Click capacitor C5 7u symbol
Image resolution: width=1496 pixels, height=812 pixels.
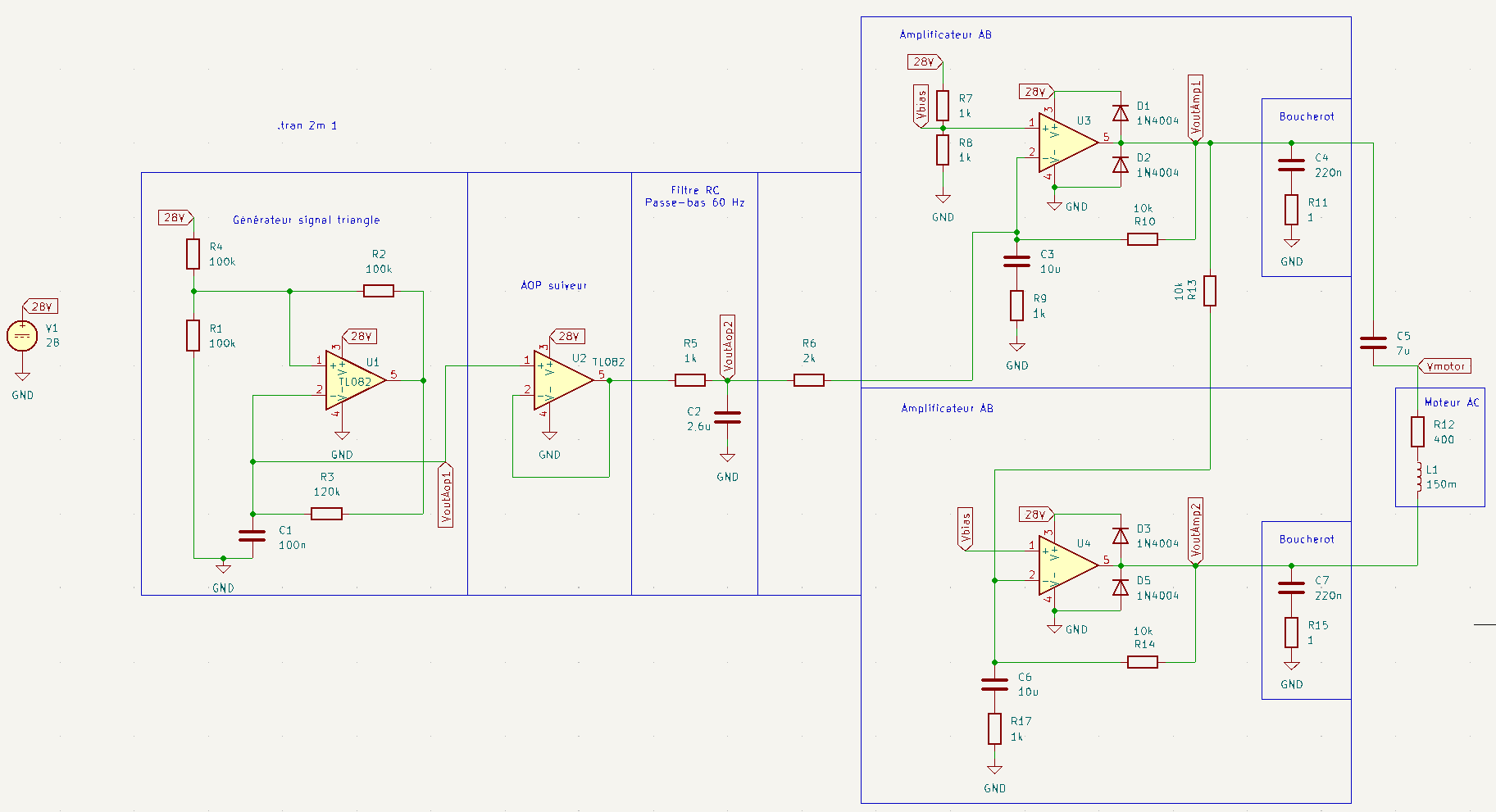(1373, 342)
